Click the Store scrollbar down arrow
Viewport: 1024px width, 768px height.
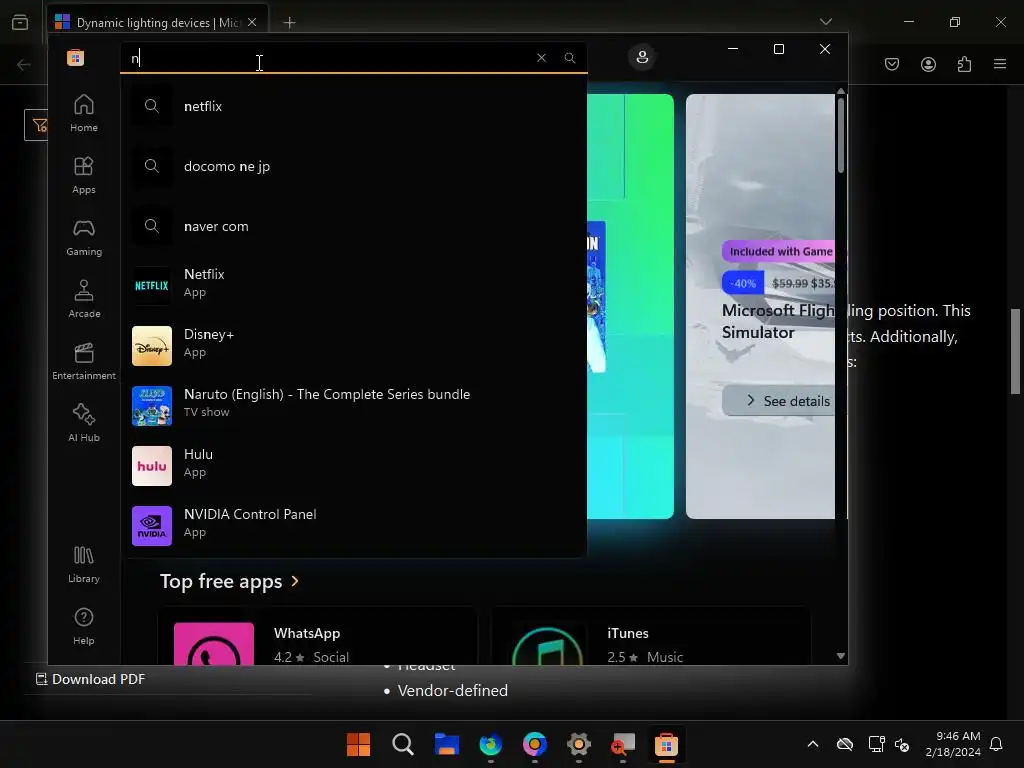click(x=841, y=656)
